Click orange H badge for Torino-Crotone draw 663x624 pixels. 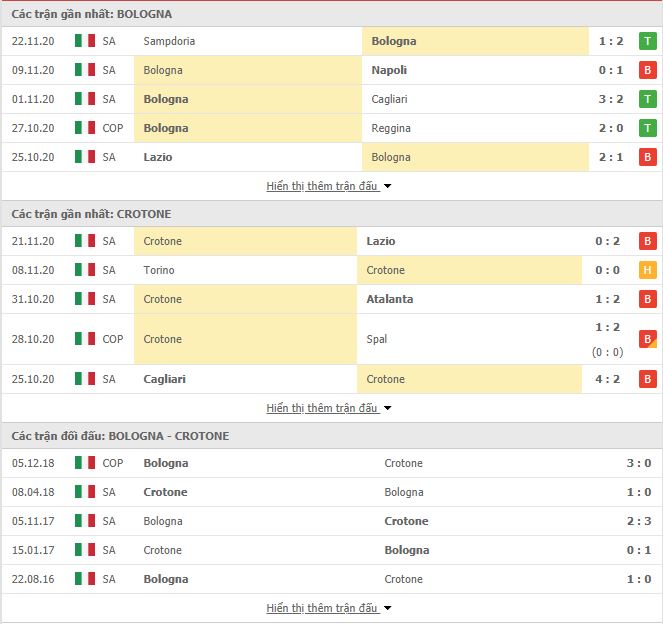tap(647, 270)
